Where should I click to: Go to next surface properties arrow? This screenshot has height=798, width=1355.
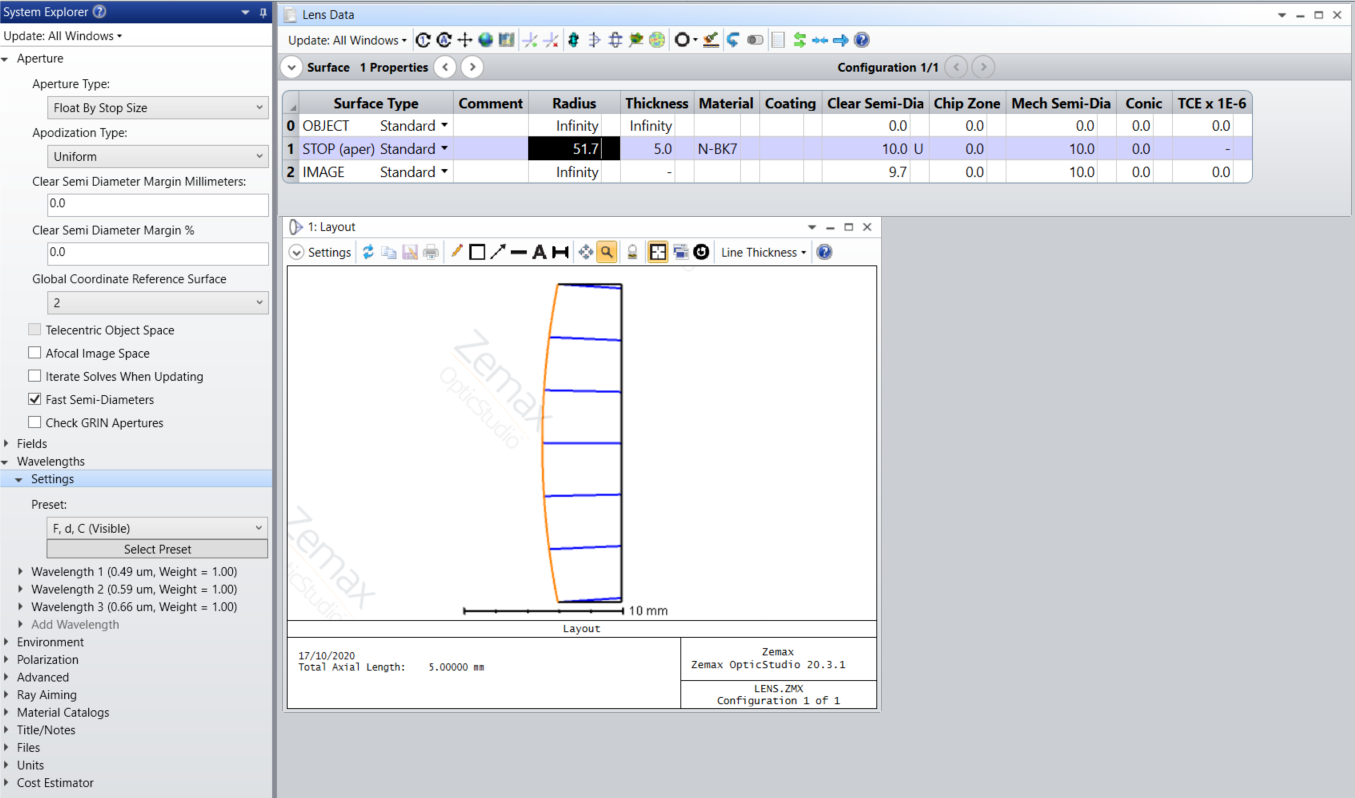coord(472,67)
